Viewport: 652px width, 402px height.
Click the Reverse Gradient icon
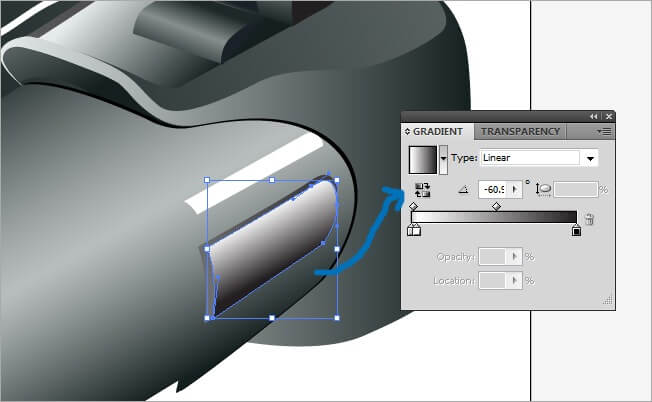422,190
